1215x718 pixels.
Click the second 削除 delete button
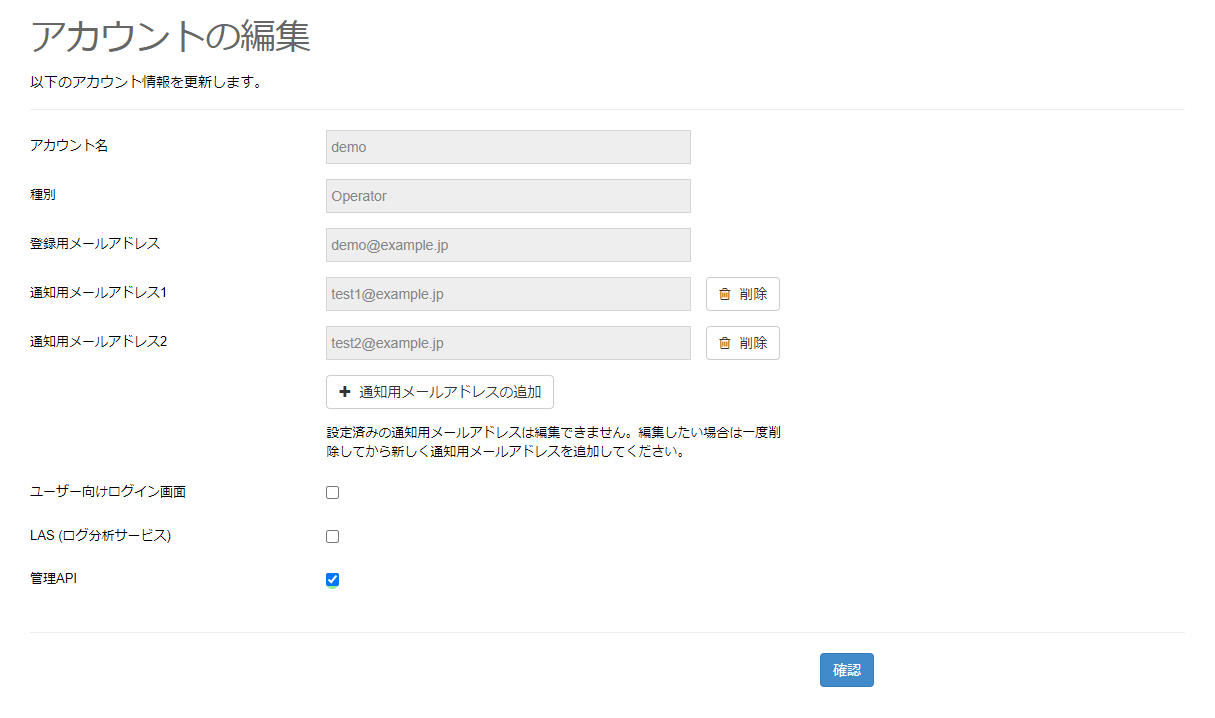tap(743, 343)
